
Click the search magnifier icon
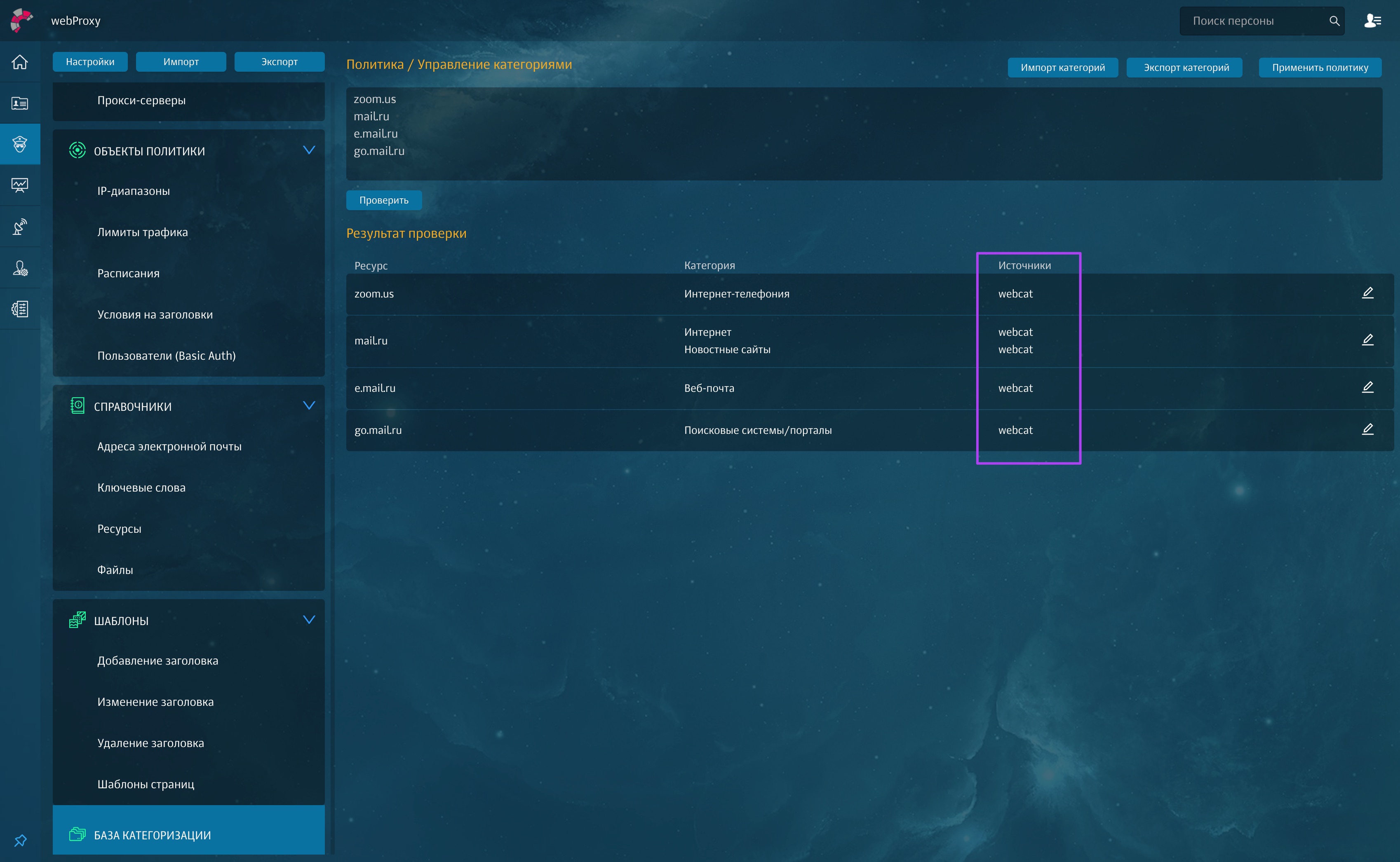click(x=1334, y=21)
